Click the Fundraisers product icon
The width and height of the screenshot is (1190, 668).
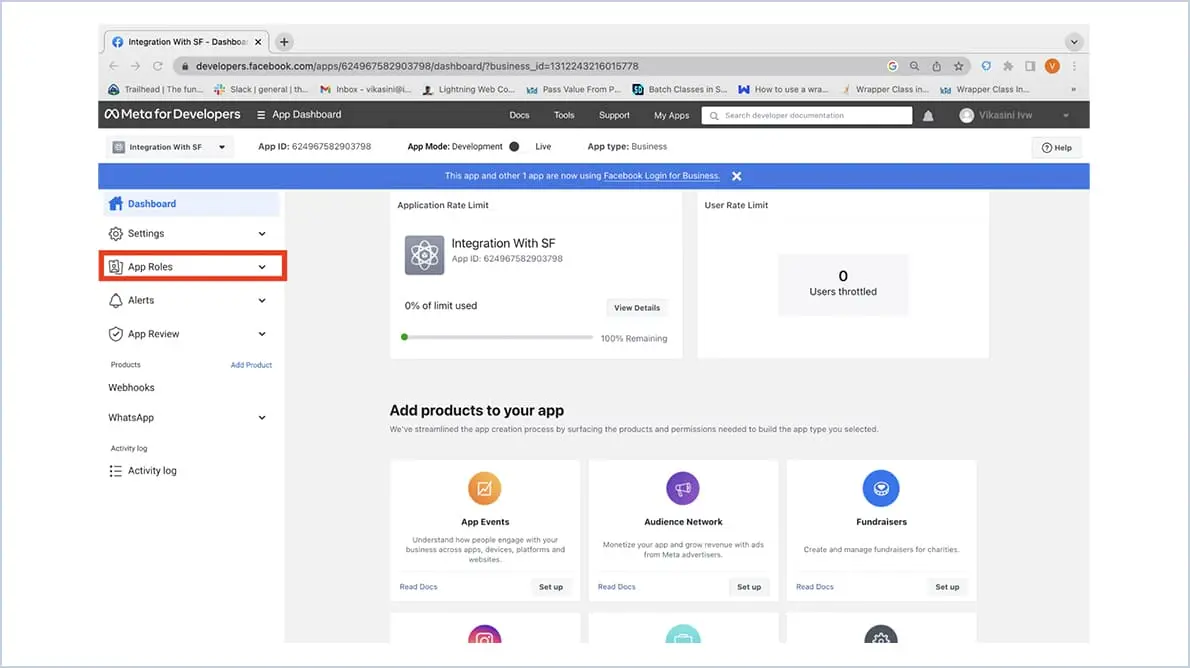click(881, 488)
